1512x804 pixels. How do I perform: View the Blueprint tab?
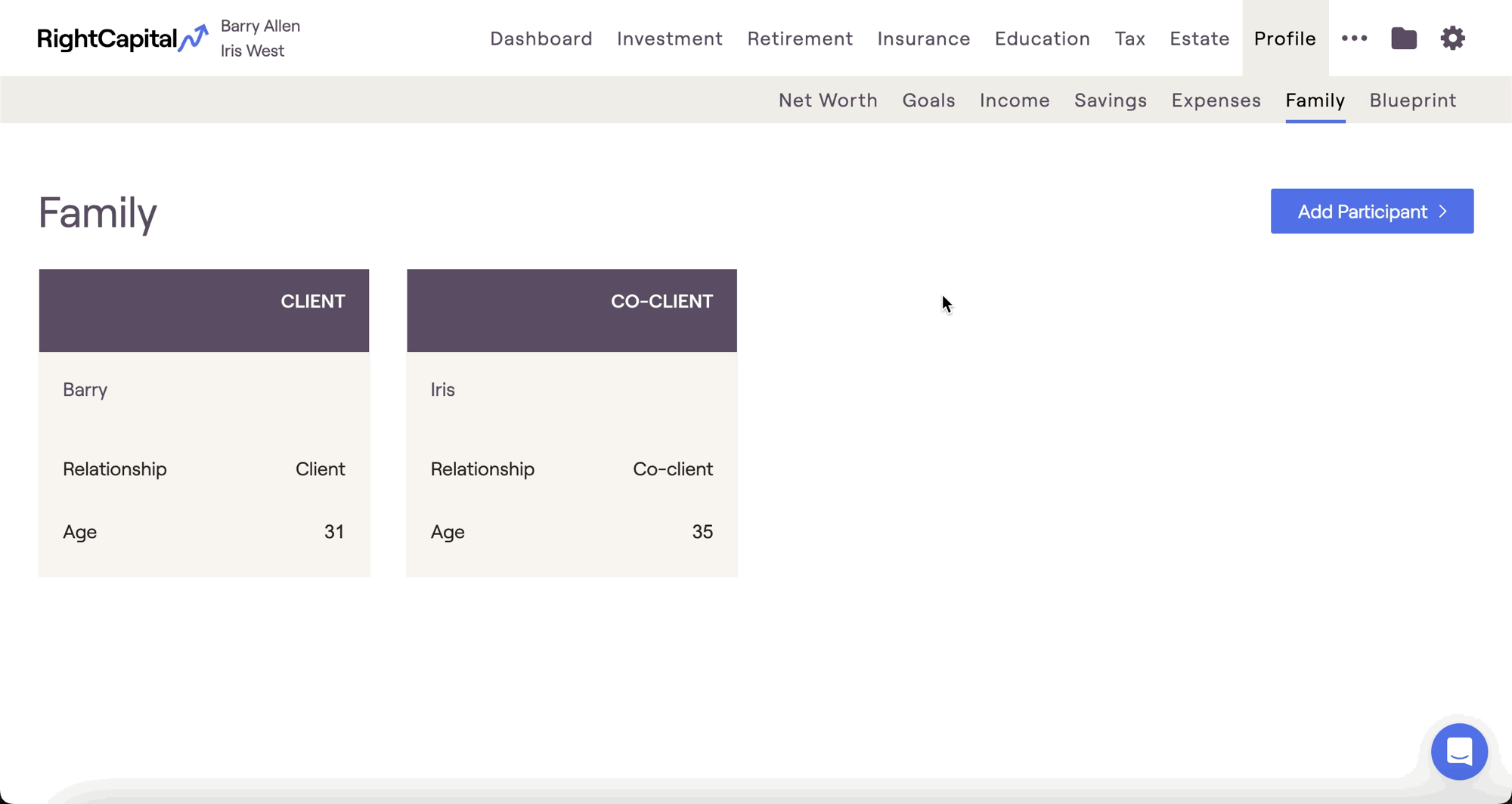coord(1412,100)
